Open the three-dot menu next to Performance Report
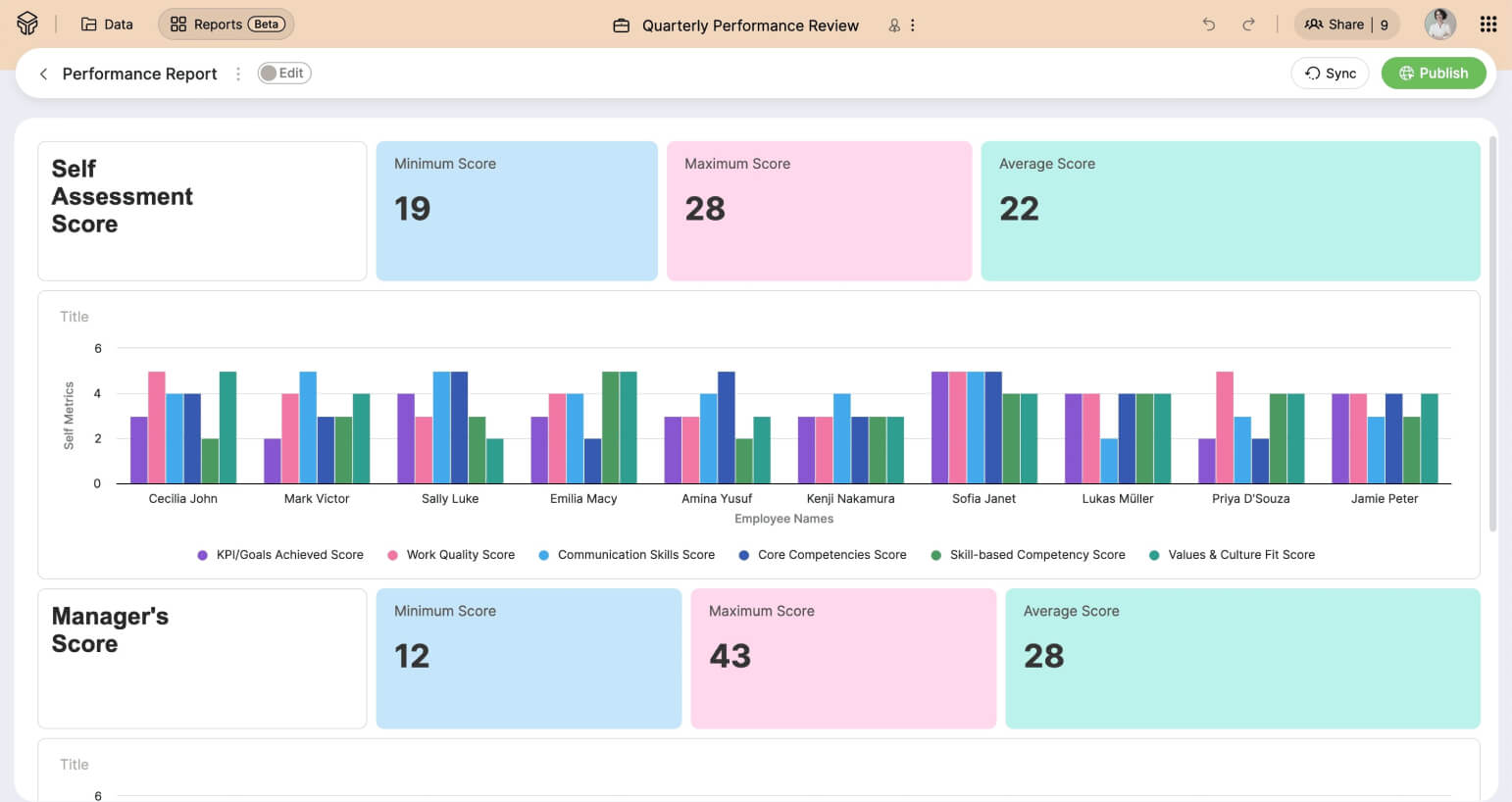Image resolution: width=1512 pixels, height=802 pixels. point(237,74)
